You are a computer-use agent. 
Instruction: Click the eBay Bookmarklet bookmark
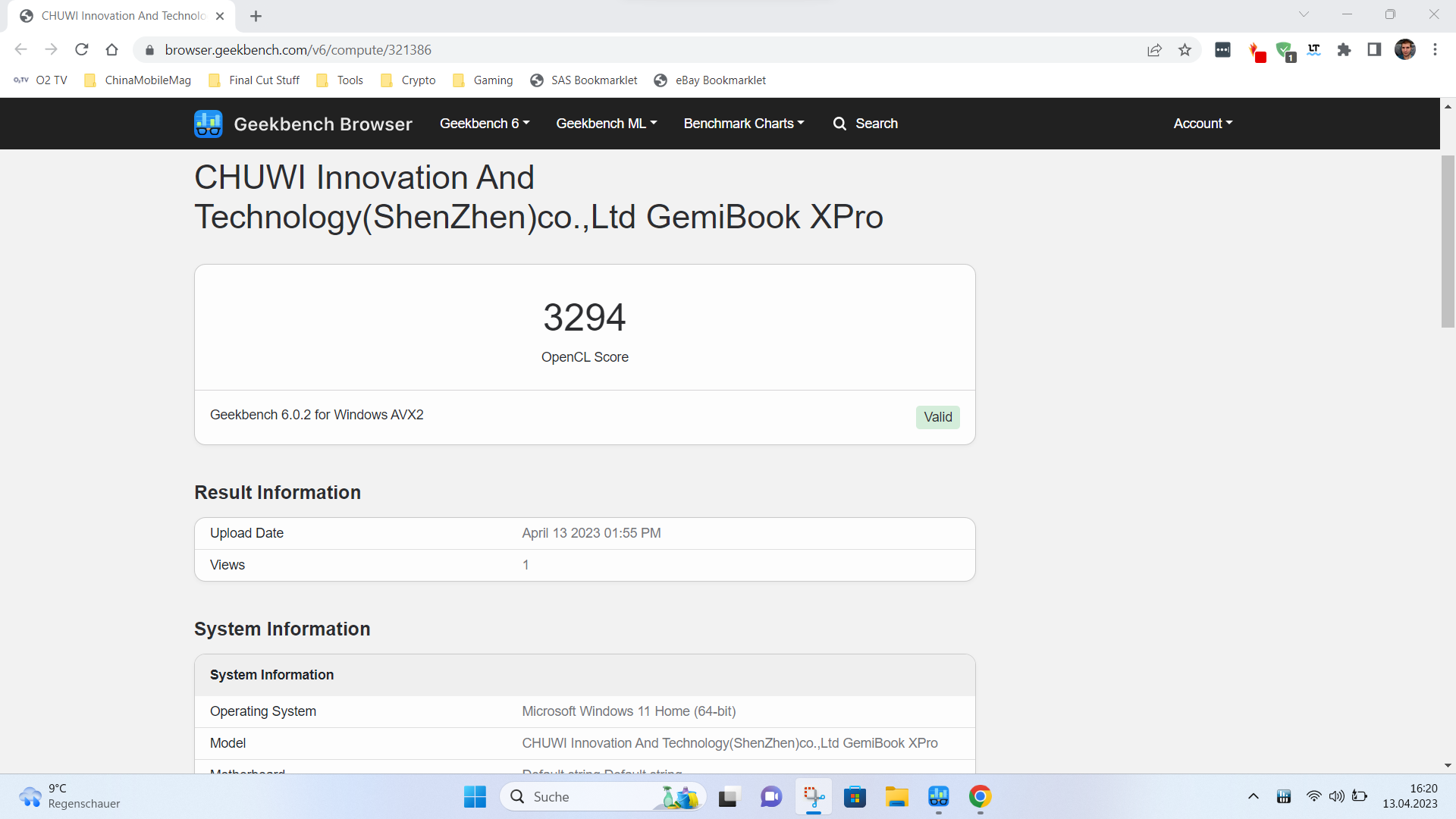point(710,80)
